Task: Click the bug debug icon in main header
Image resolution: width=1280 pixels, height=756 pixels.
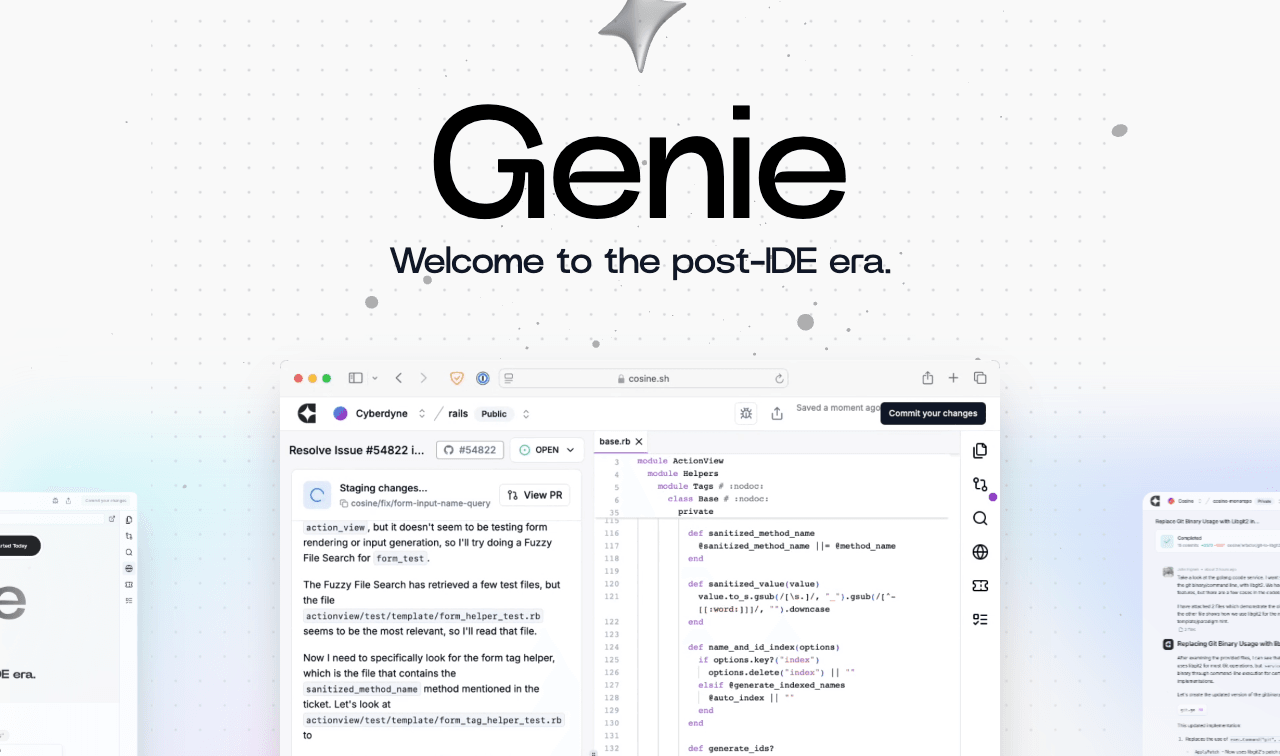Action: click(x=745, y=413)
